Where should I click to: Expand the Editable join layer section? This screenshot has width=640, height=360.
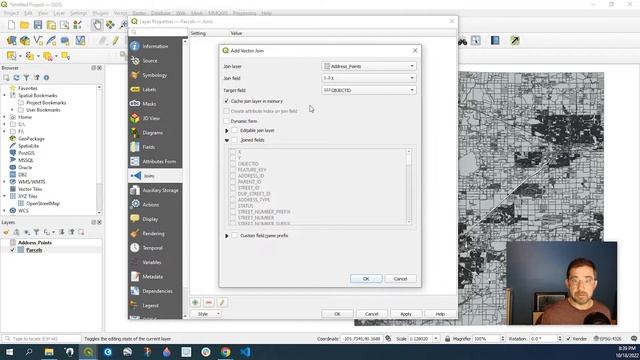[227, 131]
